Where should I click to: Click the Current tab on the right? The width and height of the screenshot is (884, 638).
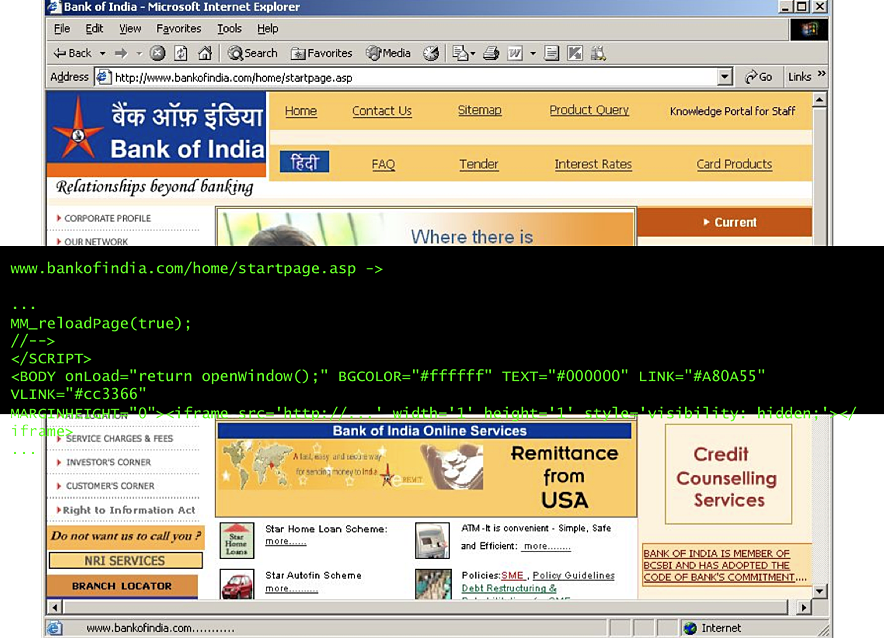click(x=724, y=222)
